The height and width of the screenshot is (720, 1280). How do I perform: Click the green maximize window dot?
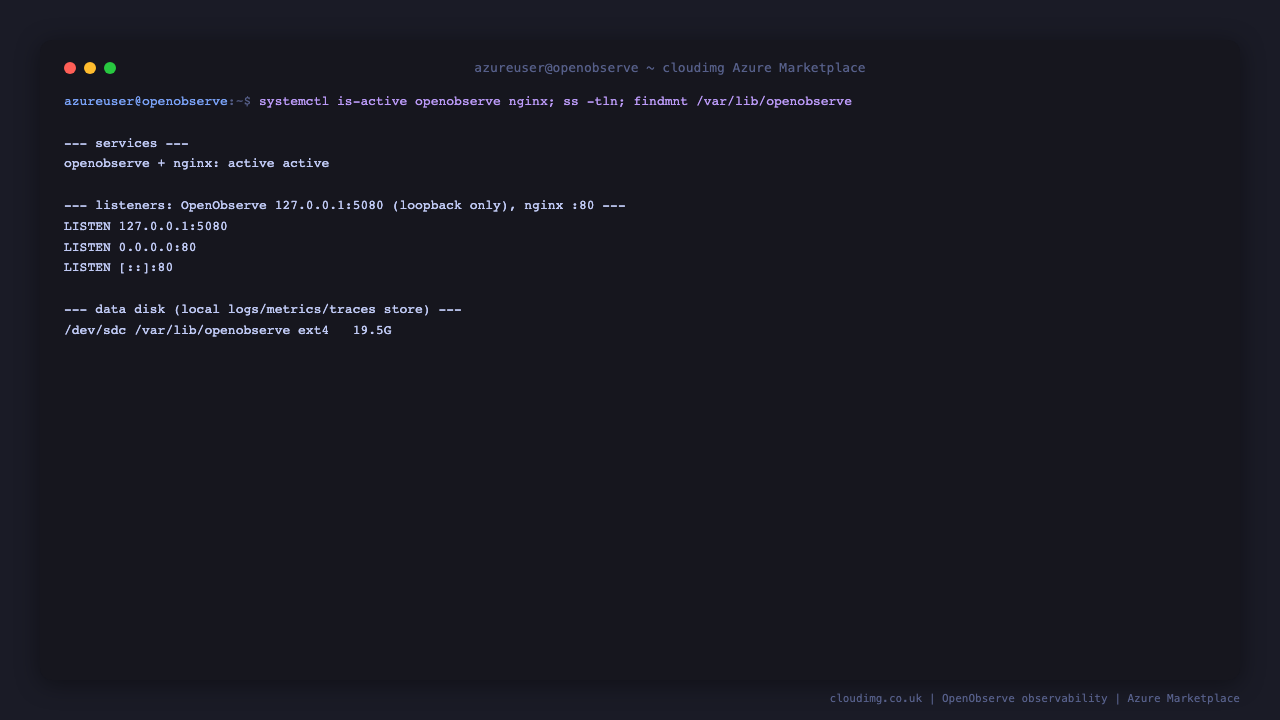tap(110, 68)
